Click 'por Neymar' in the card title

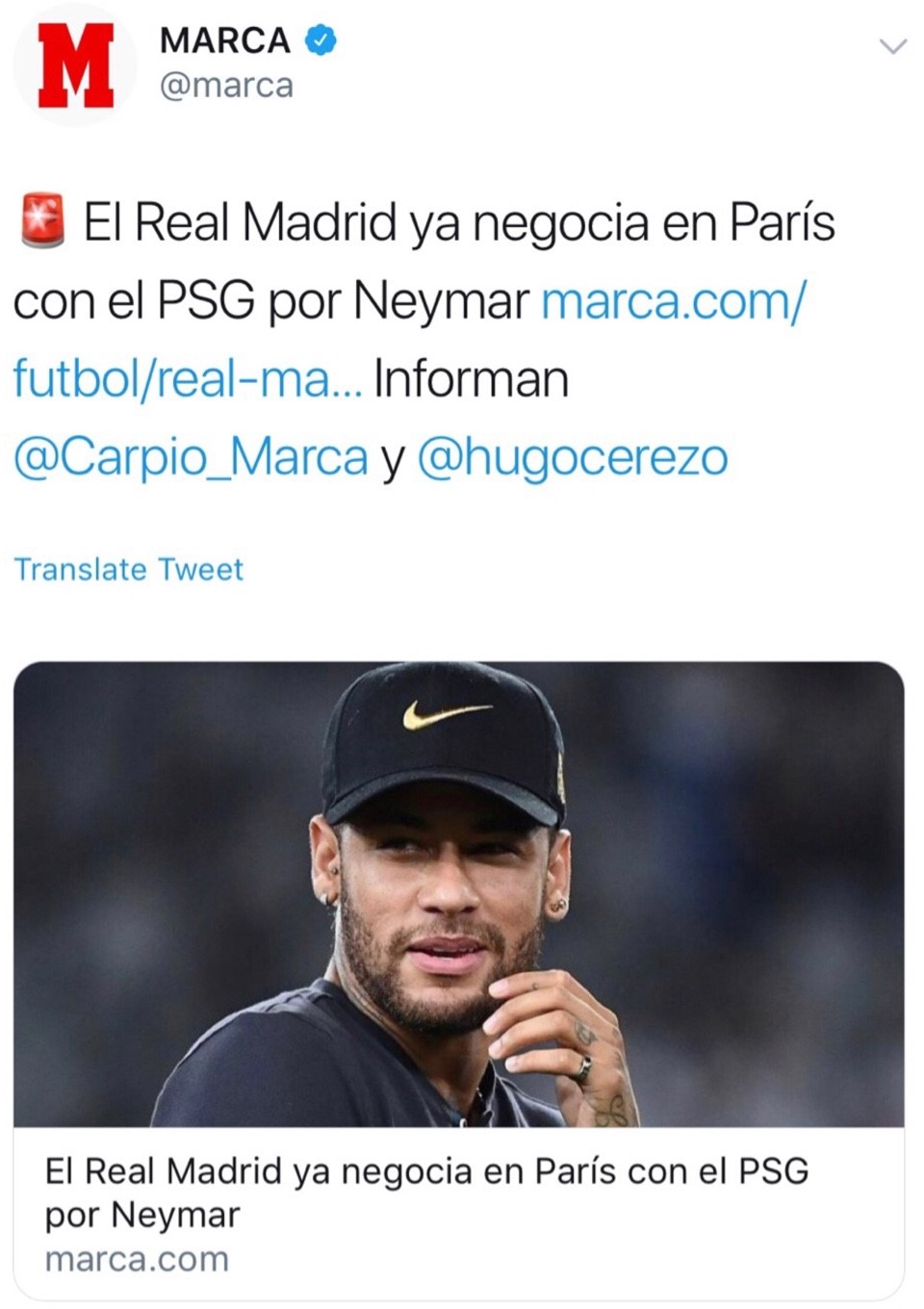[x=141, y=1215]
